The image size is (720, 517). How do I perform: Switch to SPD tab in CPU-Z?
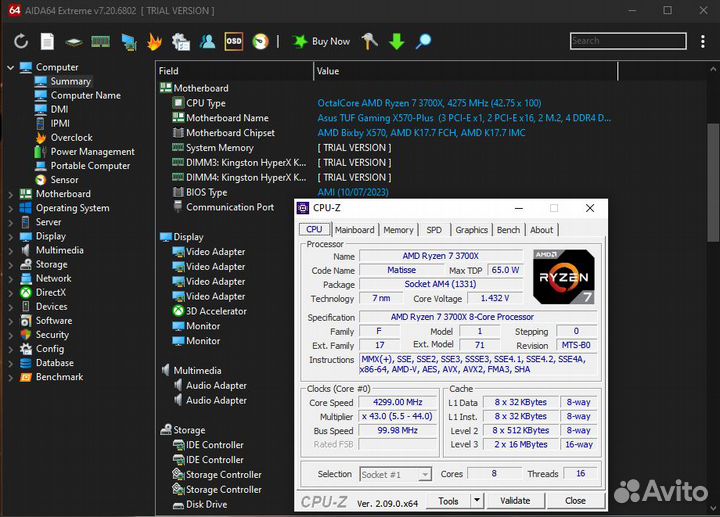(434, 230)
